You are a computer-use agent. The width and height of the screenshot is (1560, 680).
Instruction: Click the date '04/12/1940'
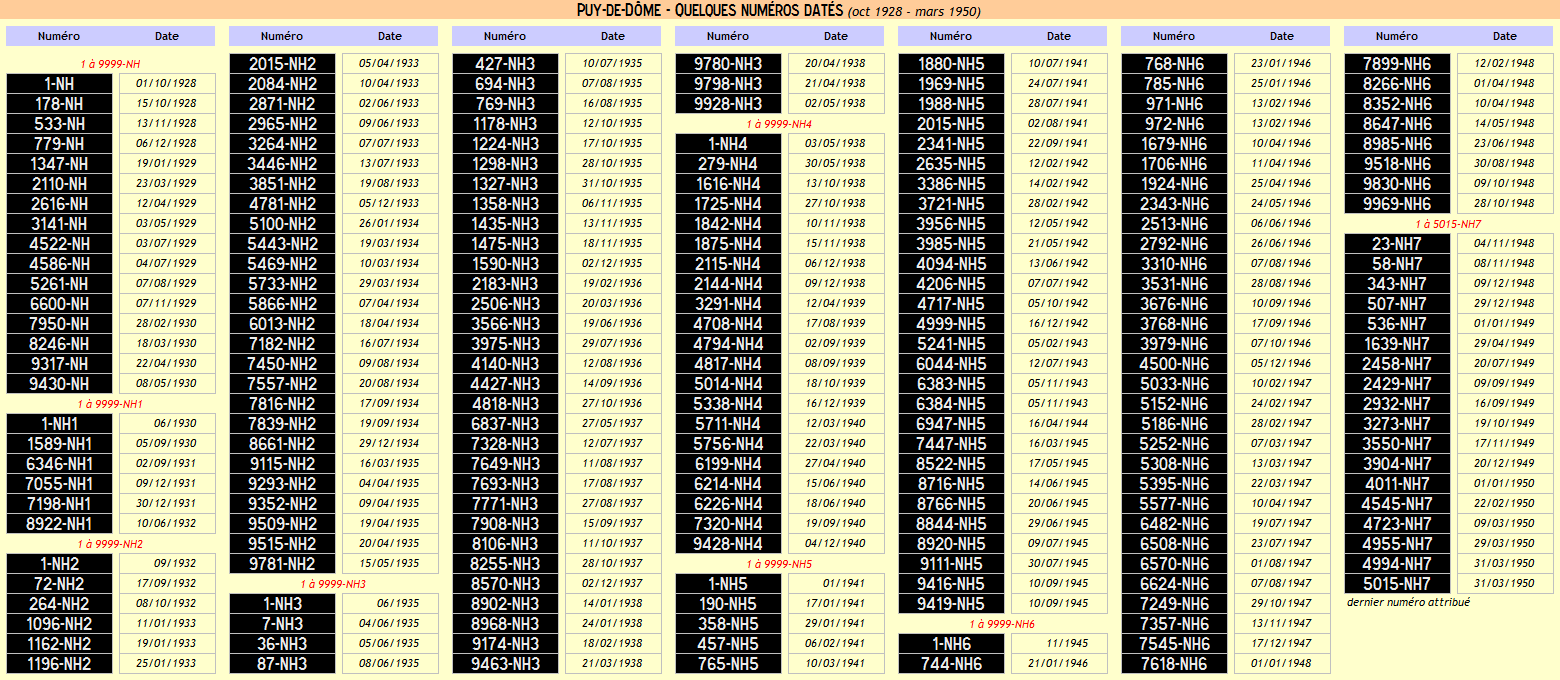pyautogui.click(x=835, y=544)
